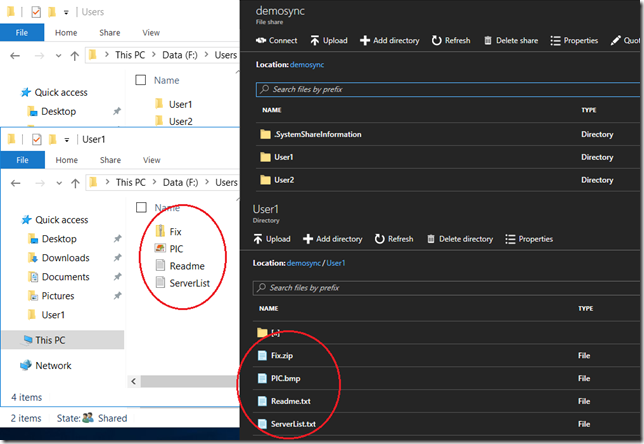This screenshot has width=644, height=444.
Task: Go back in User1 Explorer window
Action: (x=16, y=183)
